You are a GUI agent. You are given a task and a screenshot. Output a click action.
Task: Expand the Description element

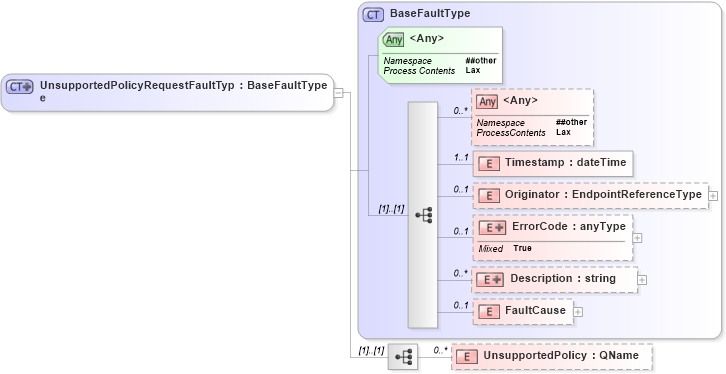click(x=642, y=280)
